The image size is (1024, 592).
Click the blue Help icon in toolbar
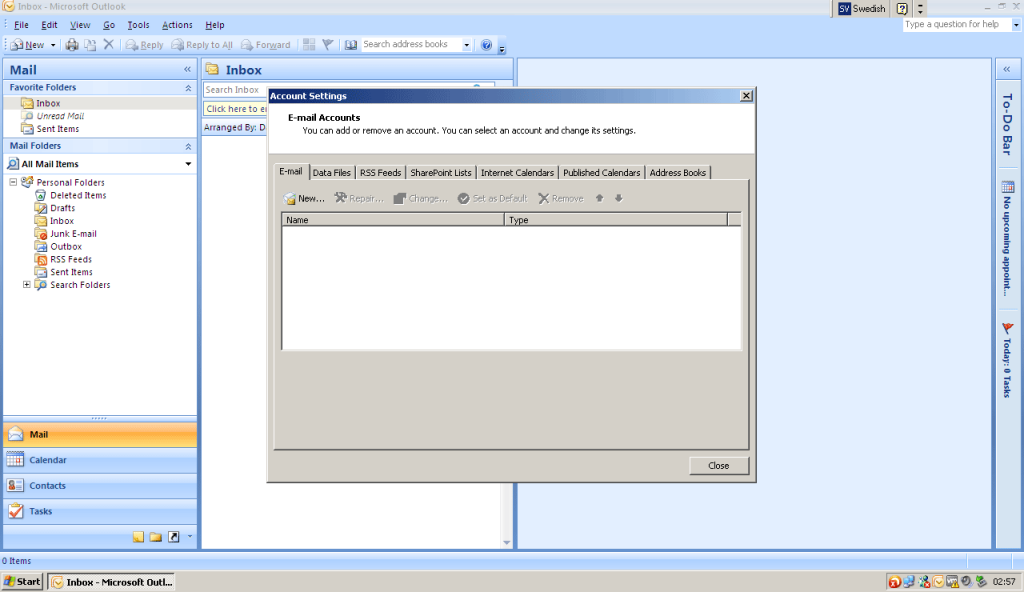(486, 44)
